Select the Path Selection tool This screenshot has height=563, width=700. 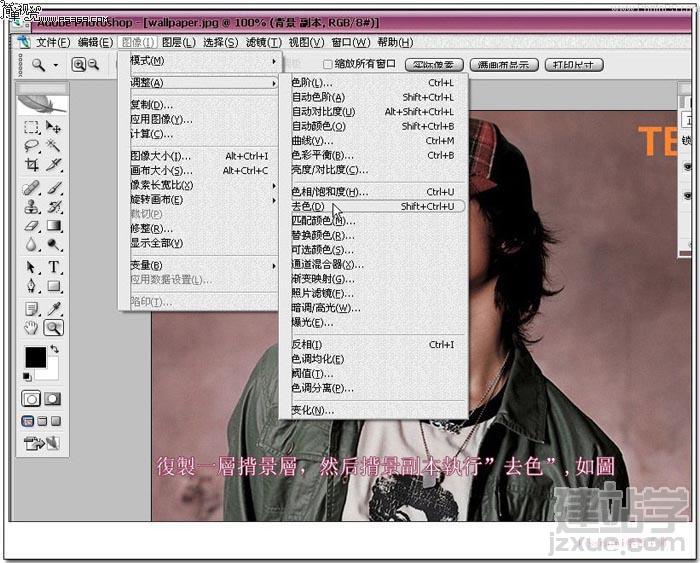(x=31, y=267)
